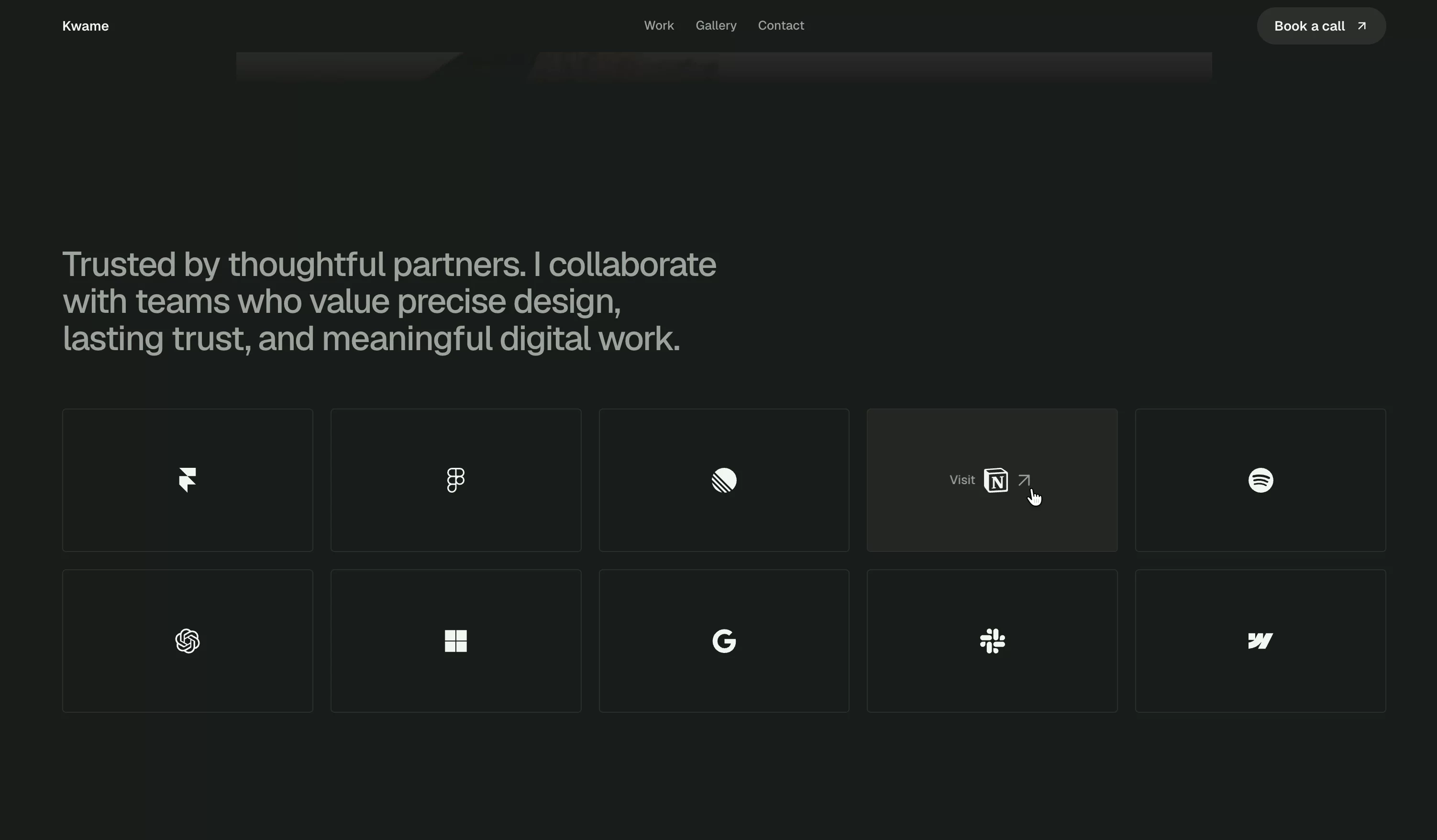This screenshot has width=1437, height=840.
Task: Click arrow icon beside Notion logo
Action: pos(1024,480)
